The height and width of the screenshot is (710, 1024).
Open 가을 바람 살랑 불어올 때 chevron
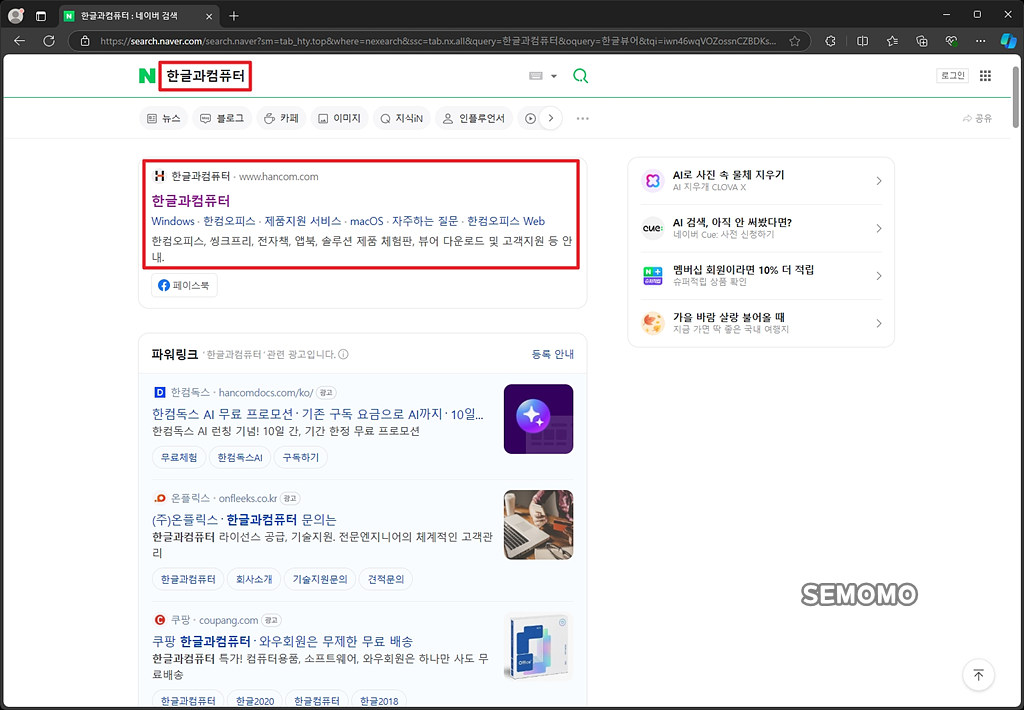coord(878,323)
